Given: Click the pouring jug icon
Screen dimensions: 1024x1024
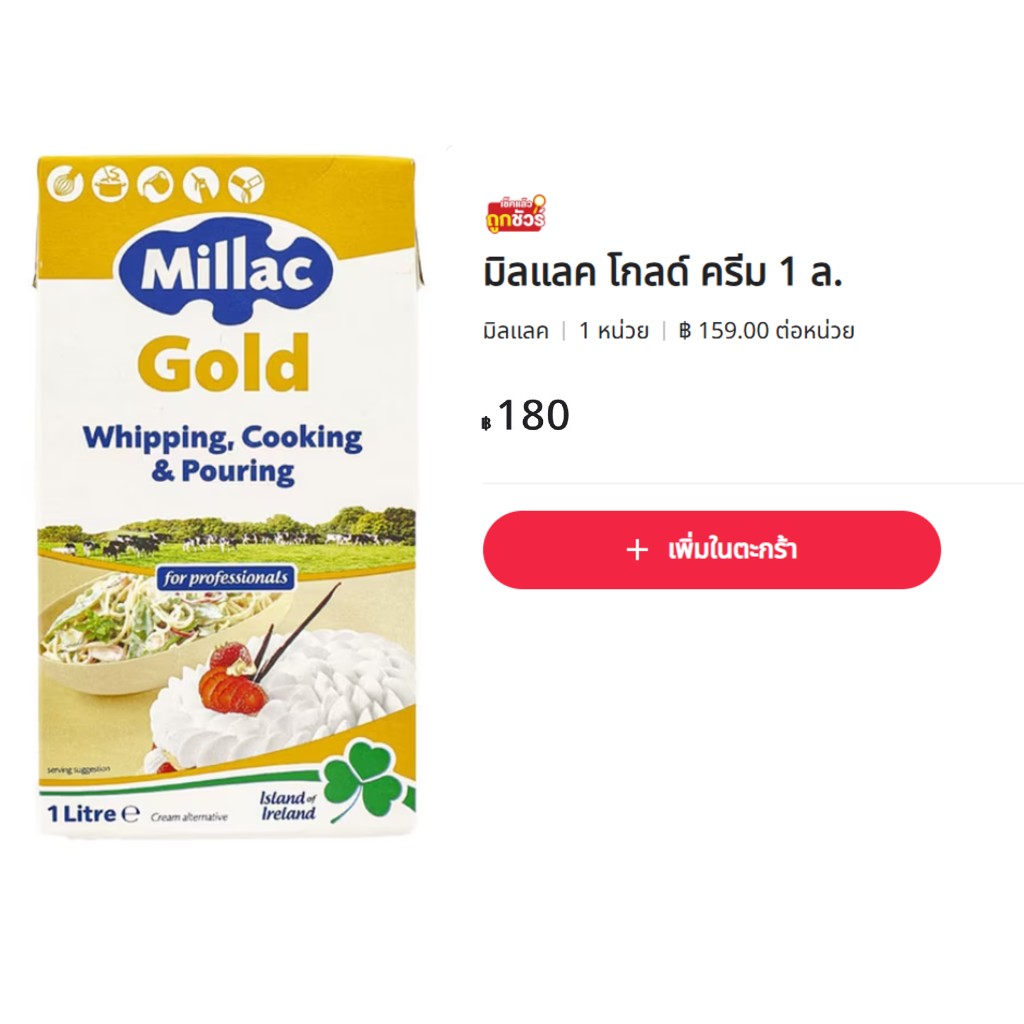Looking at the screenshot, I should click(x=155, y=184).
